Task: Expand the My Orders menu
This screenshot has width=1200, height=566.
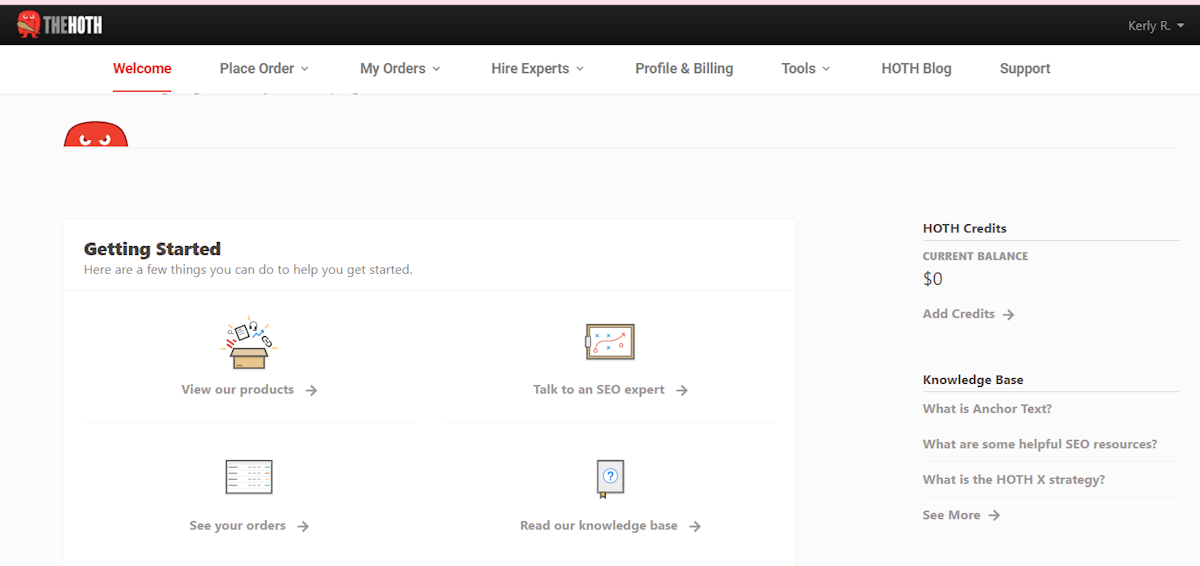Action: pyautogui.click(x=400, y=69)
